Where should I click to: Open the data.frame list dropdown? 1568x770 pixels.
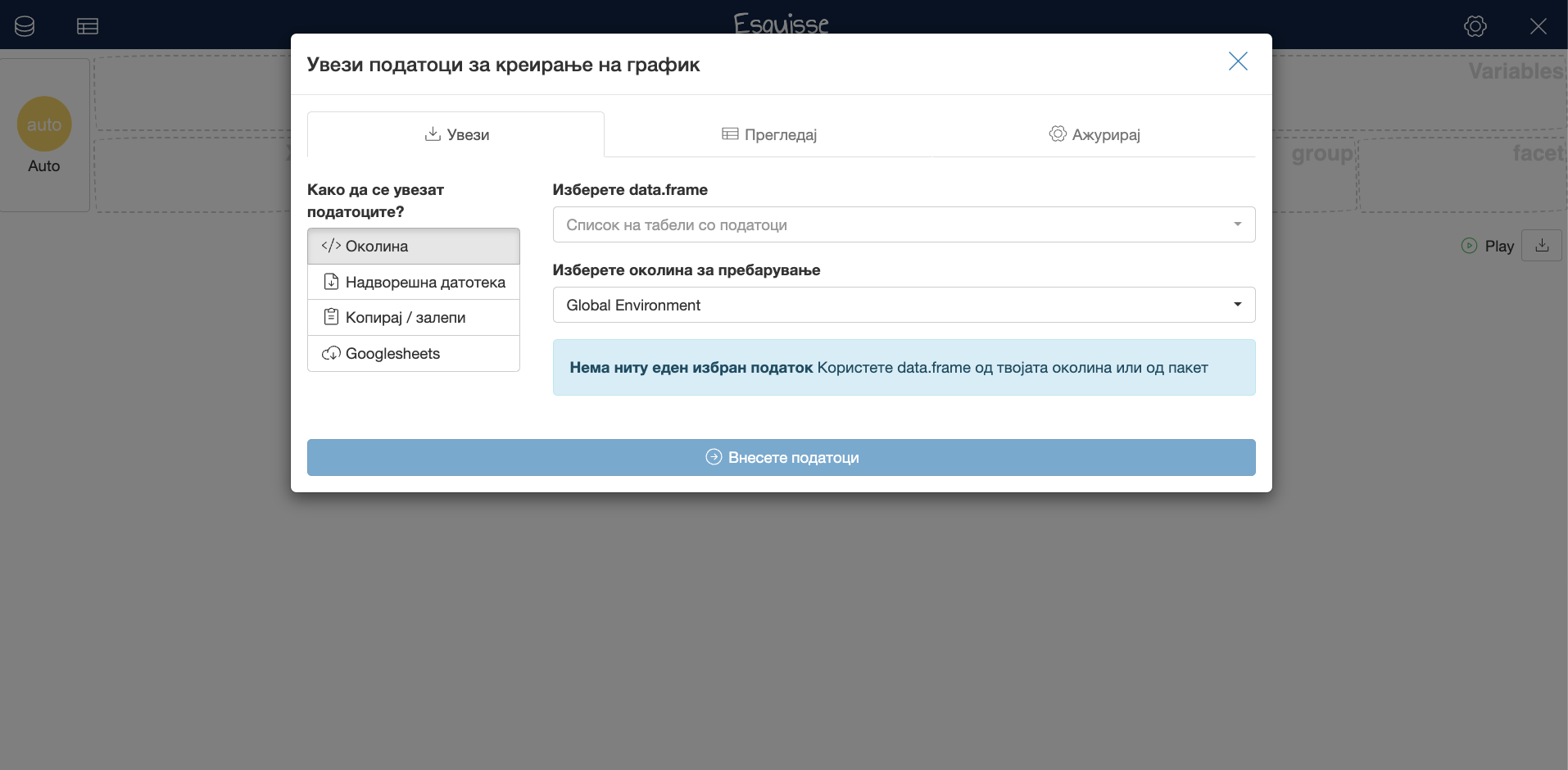[x=904, y=224]
